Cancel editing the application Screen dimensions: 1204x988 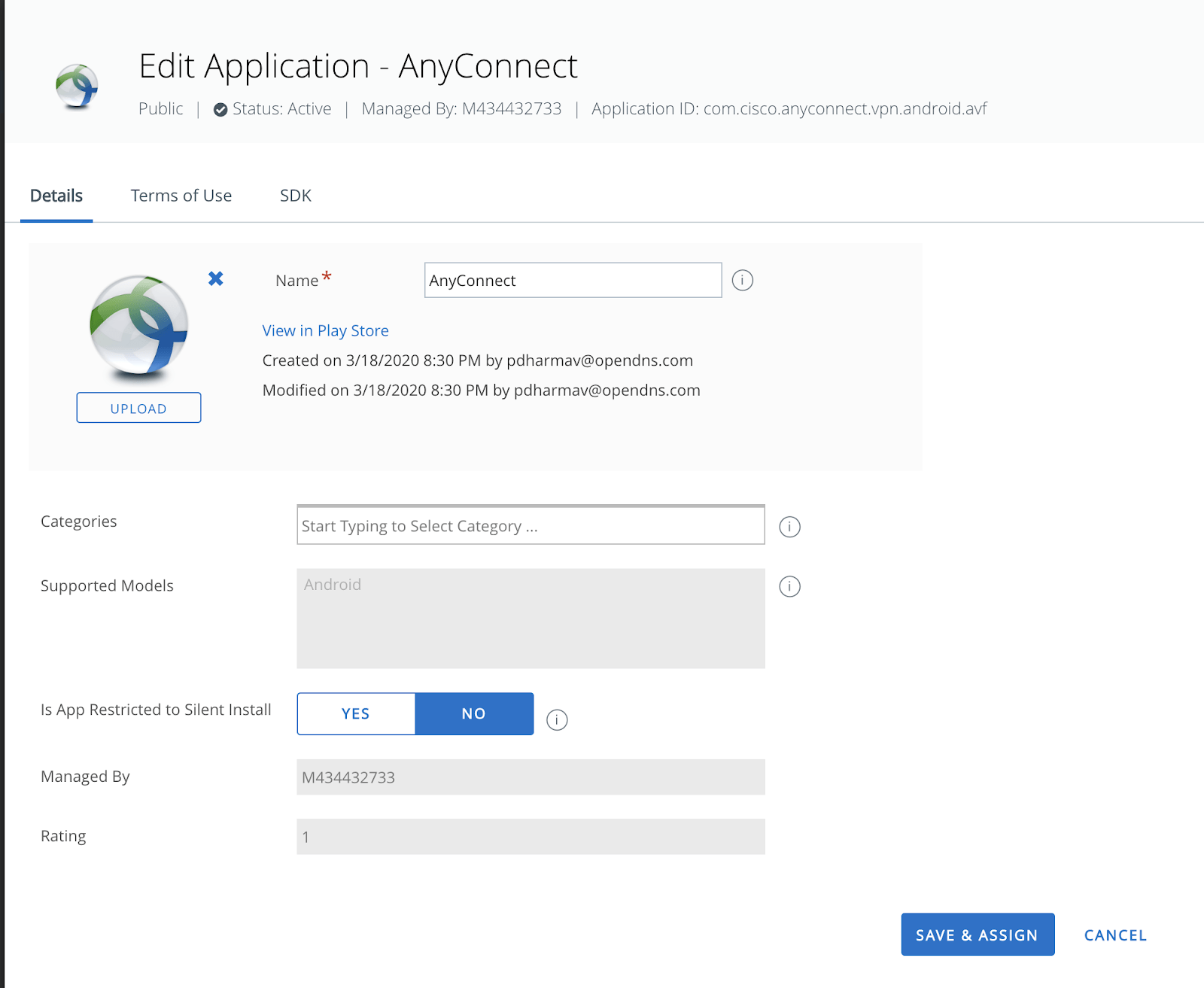click(x=1114, y=935)
